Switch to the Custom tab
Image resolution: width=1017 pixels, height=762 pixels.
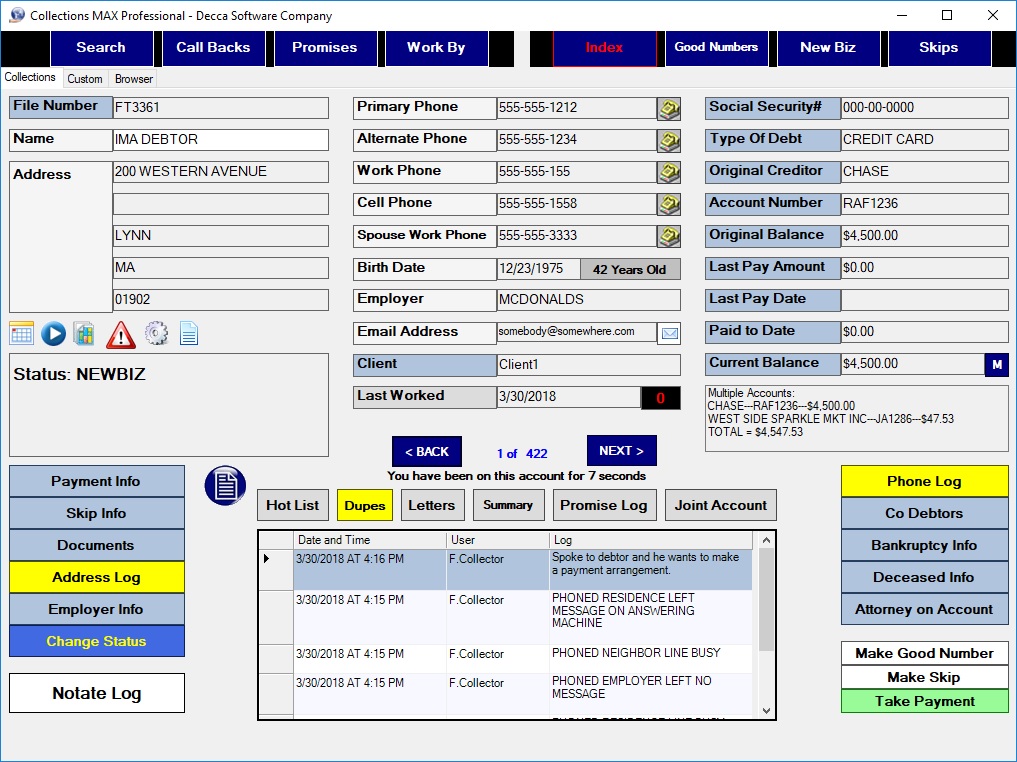click(x=85, y=79)
